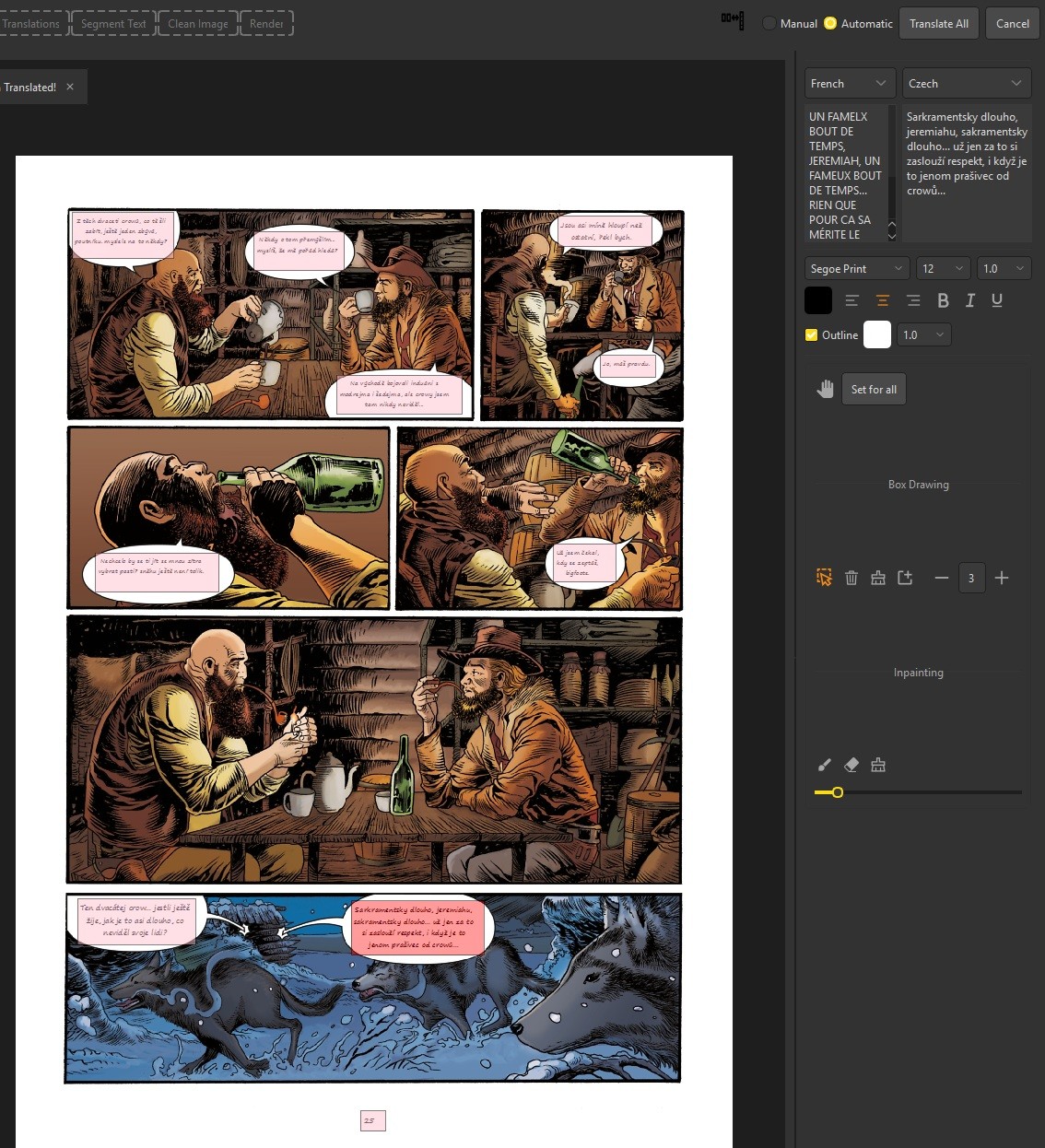Select the box selection tool
Viewport: 1045px width, 1148px height.
pyautogui.click(x=824, y=578)
